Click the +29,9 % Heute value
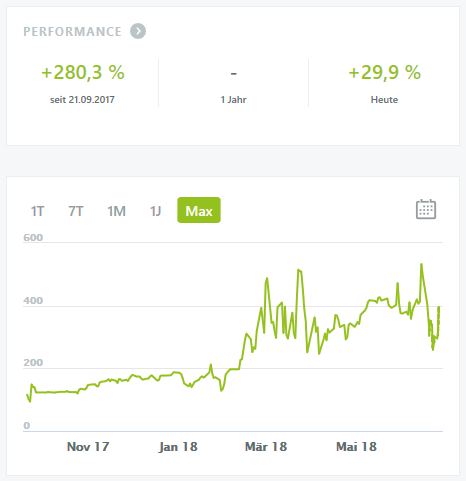Screen dimensions: 466x481 coord(384,72)
